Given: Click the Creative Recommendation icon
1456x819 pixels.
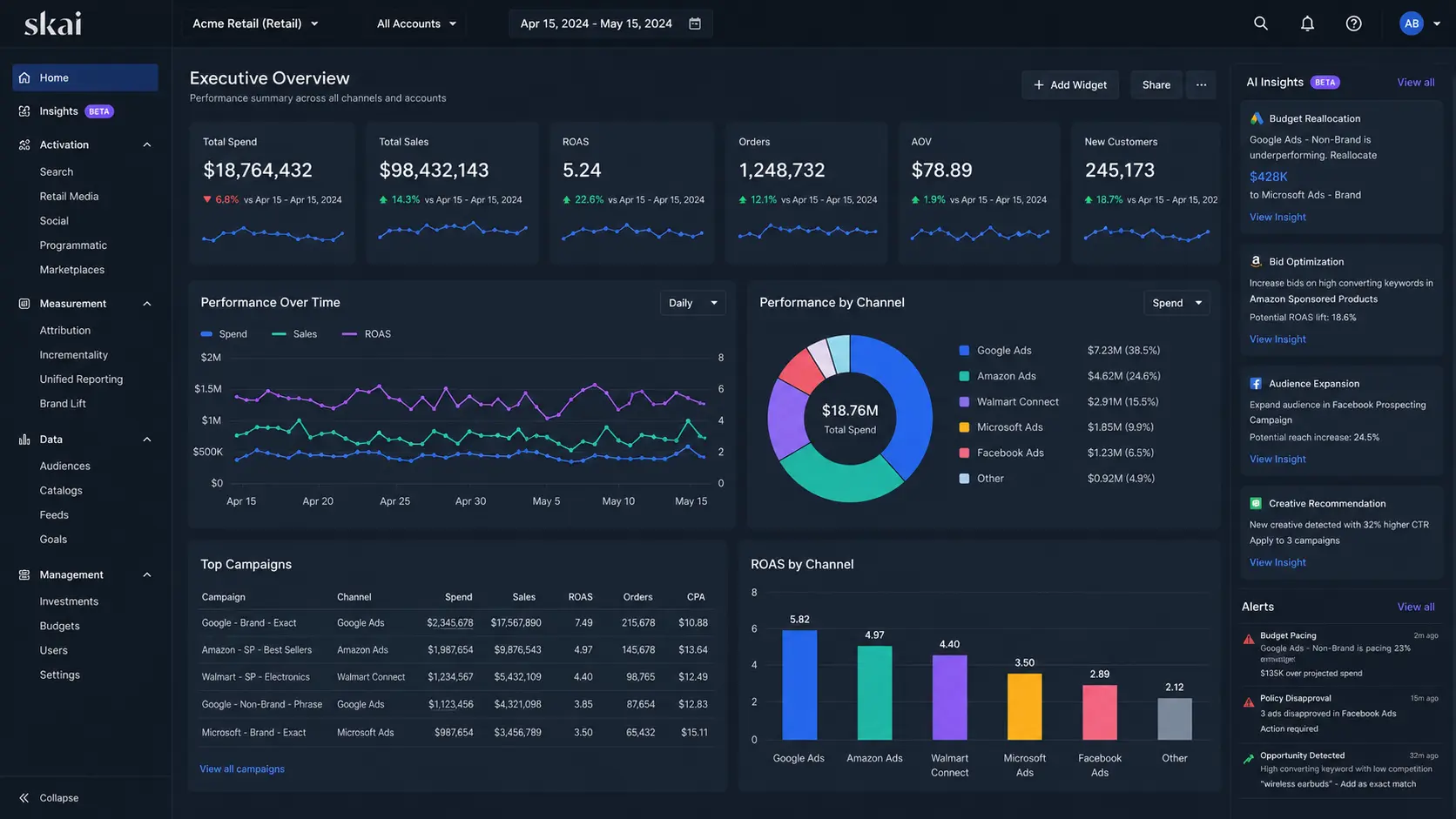Looking at the screenshot, I should tap(1257, 504).
